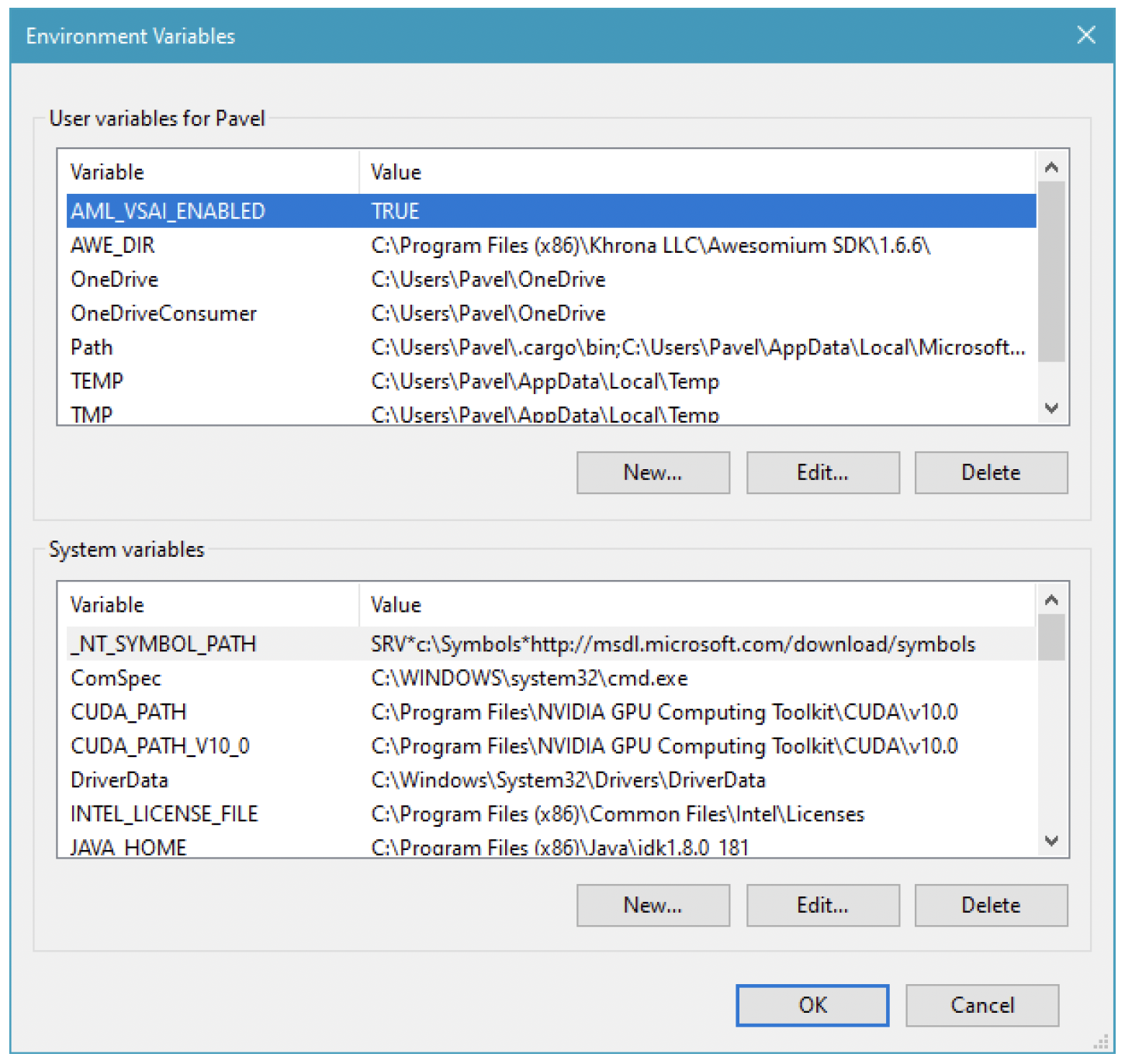Select the user Path variable row

[92, 347]
